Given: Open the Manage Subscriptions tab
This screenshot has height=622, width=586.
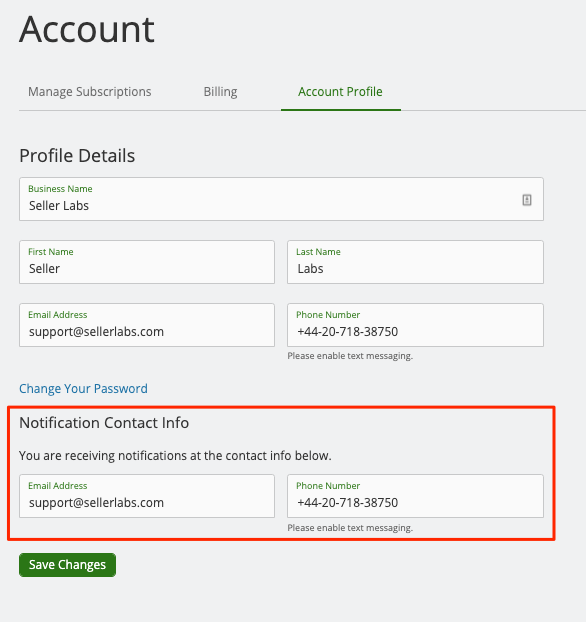Looking at the screenshot, I should point(90,92).
